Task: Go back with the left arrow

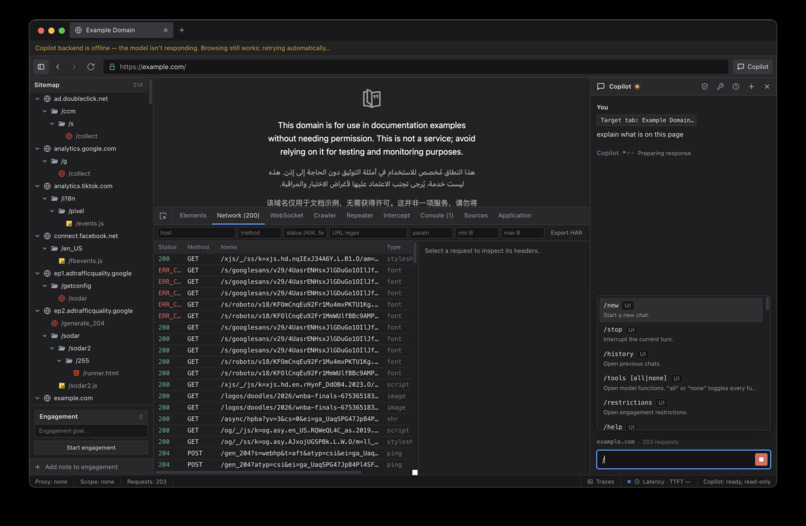Action: (x=58, y=67)
